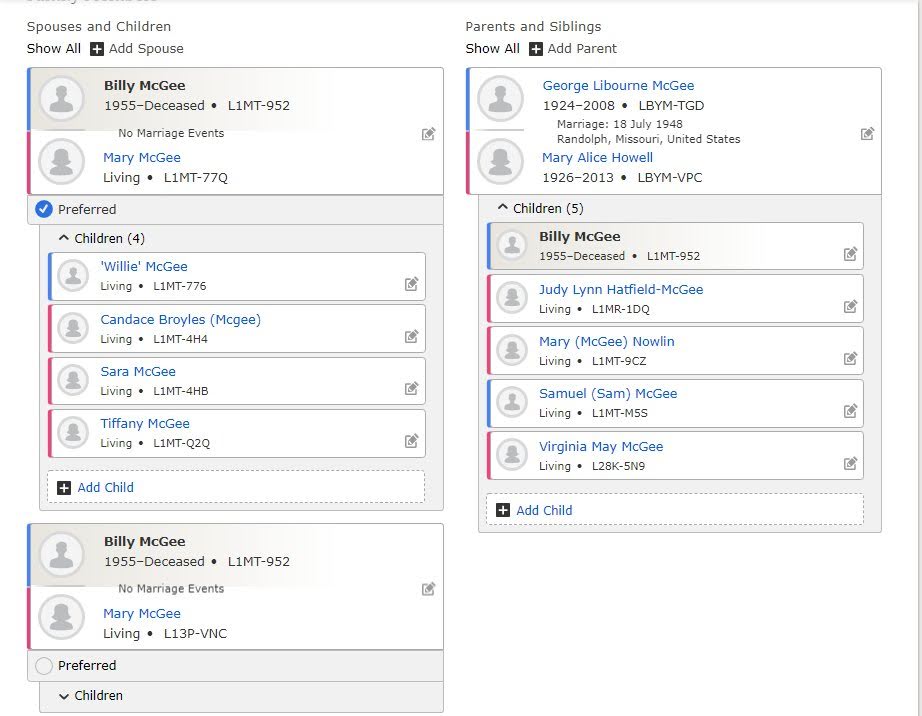Edit relationship icon for Judy Lynn Hatfield-McGee

pyautogui.click(x=850, y=306)
